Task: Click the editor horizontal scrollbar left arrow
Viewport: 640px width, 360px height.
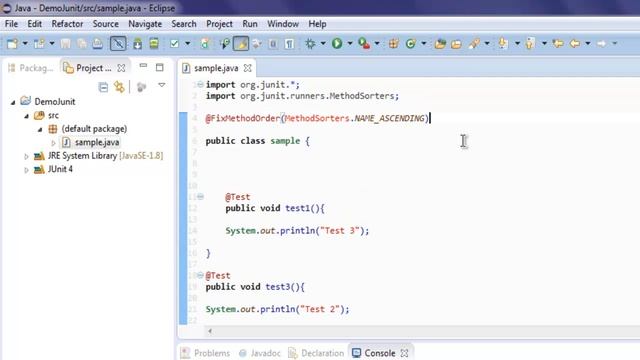Action: (x=210, y=331)
